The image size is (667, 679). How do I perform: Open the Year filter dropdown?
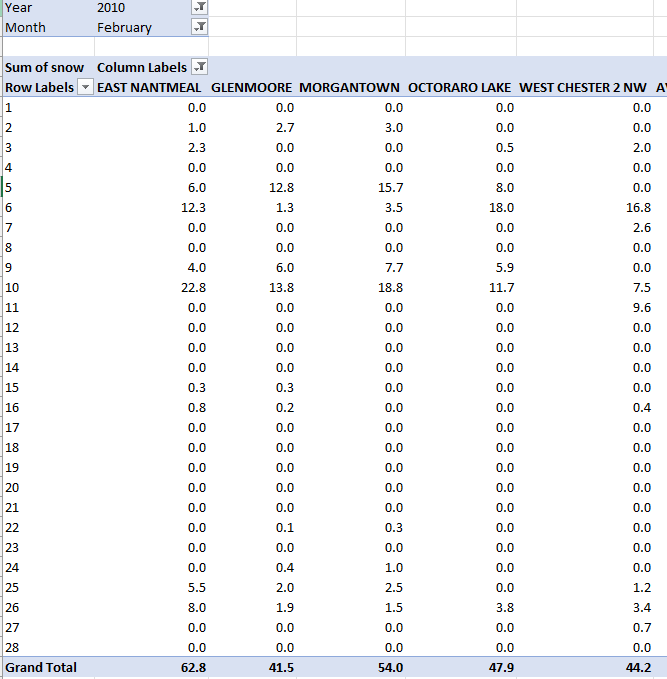pyautogui.click(x=199, y=8)
